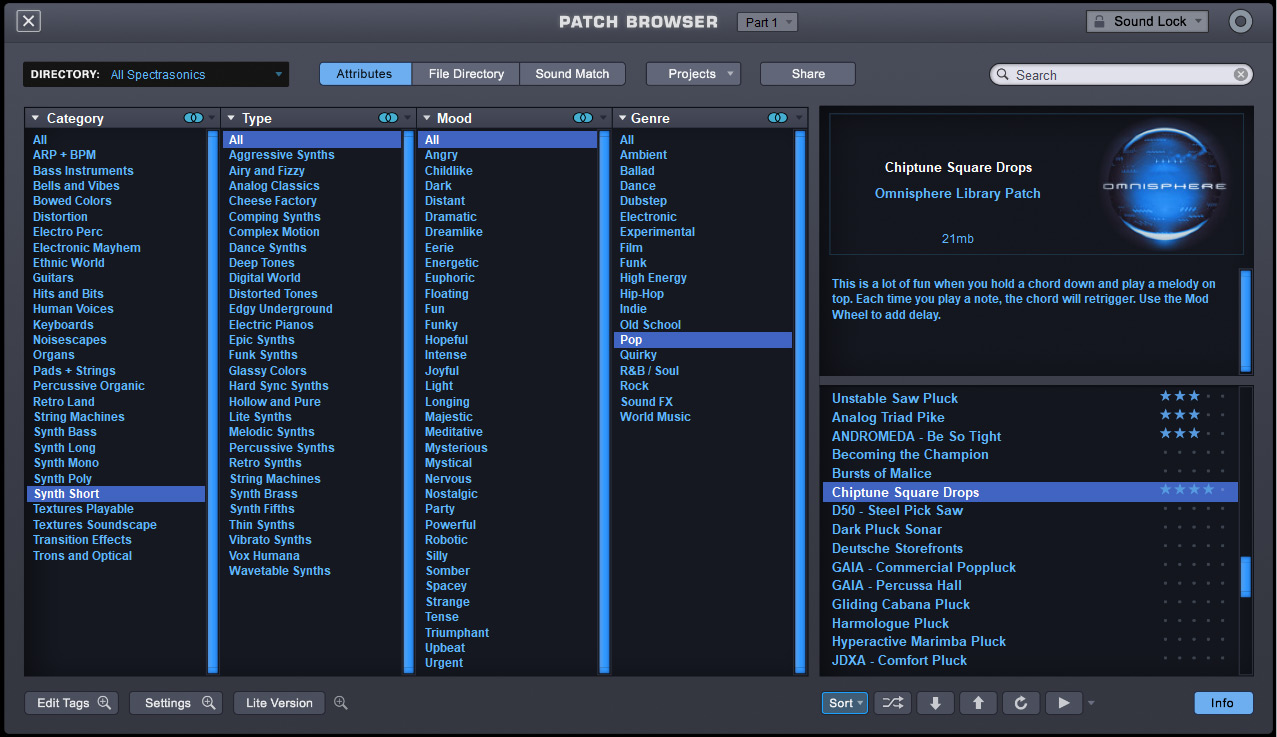Select World Music genre

point(655,417)
